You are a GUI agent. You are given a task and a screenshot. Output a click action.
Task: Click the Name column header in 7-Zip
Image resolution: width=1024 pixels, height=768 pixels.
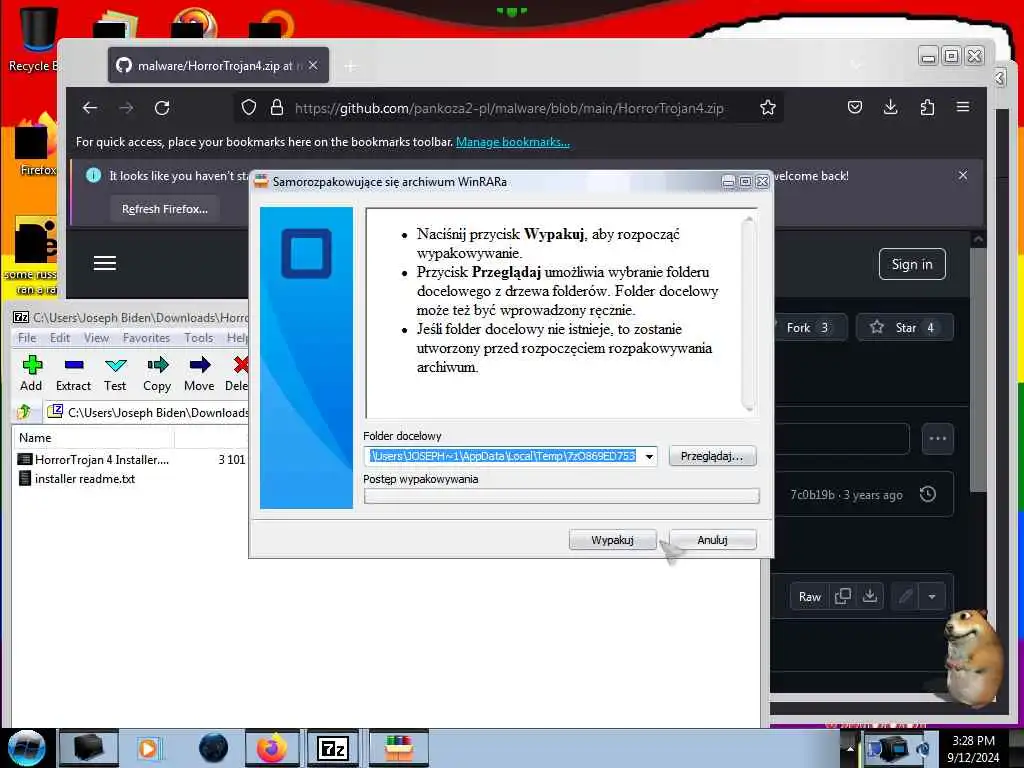tap(93, 438)
